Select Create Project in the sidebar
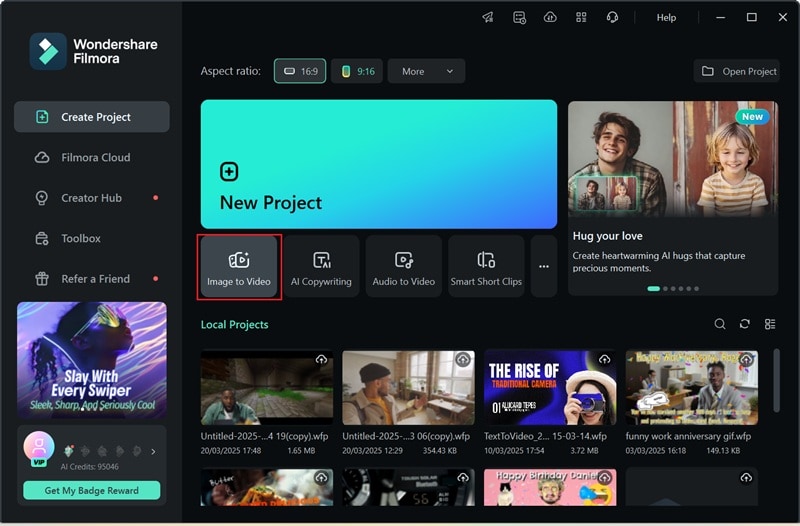 92,117
